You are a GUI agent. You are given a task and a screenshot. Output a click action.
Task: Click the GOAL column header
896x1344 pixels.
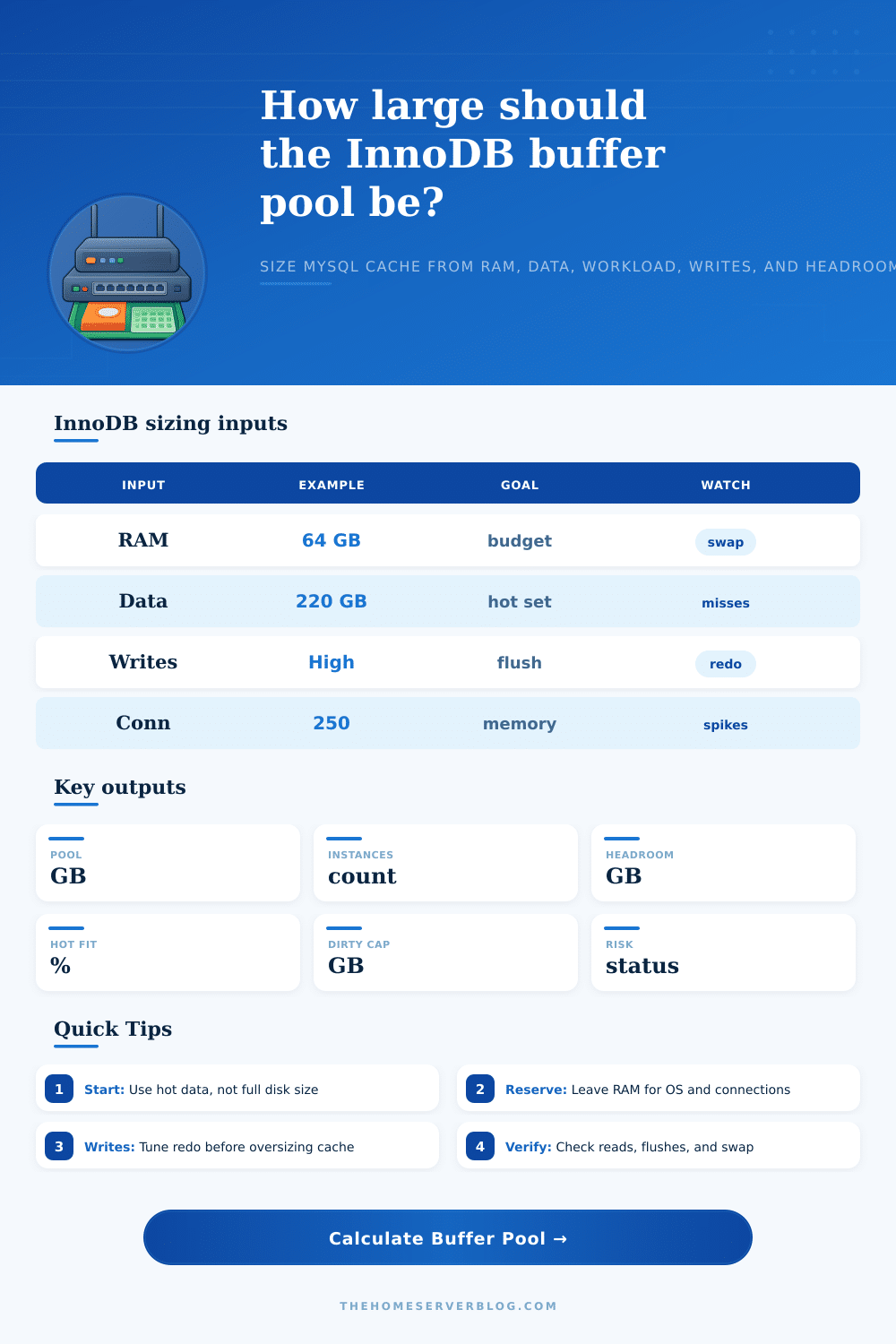520,485
